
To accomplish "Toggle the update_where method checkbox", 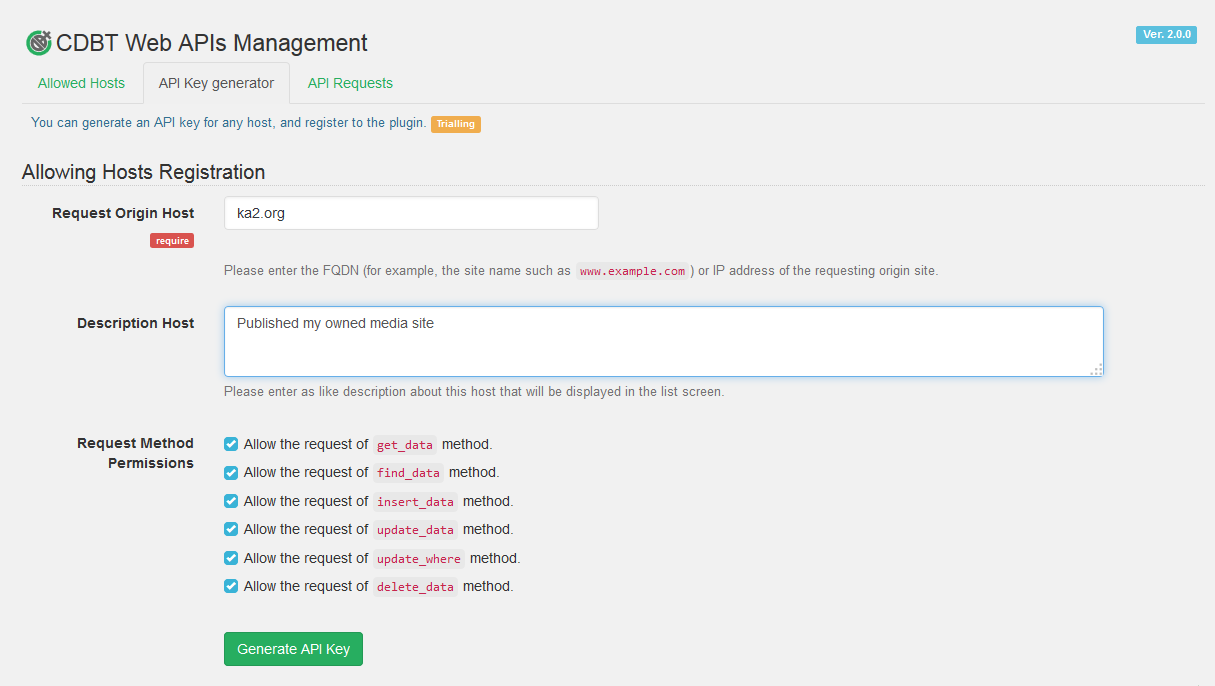I will coord(231,558).
